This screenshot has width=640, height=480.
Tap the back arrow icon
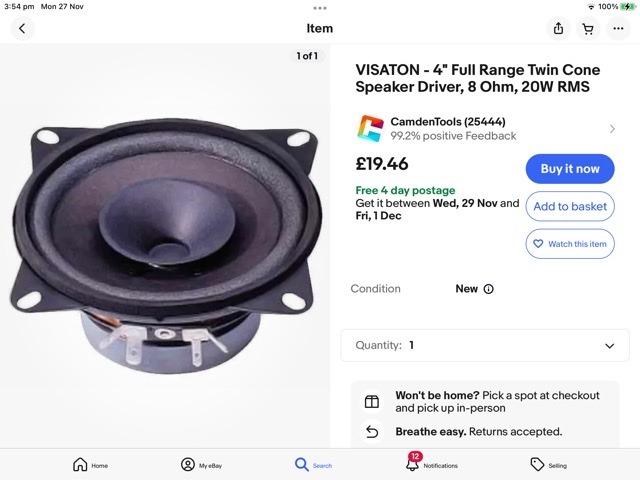click(x=22, y=29)
